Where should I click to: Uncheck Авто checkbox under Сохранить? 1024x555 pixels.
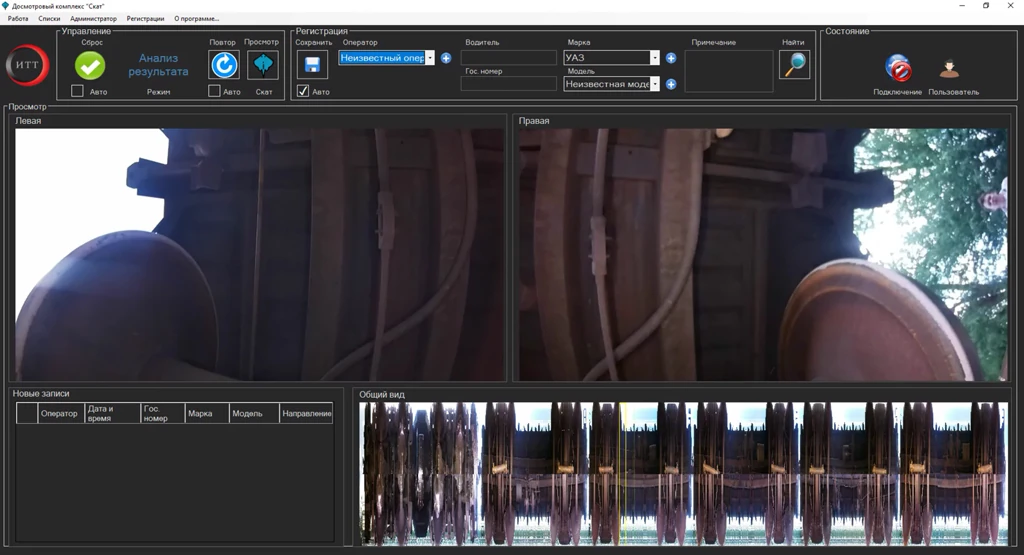tap(303, 92)
